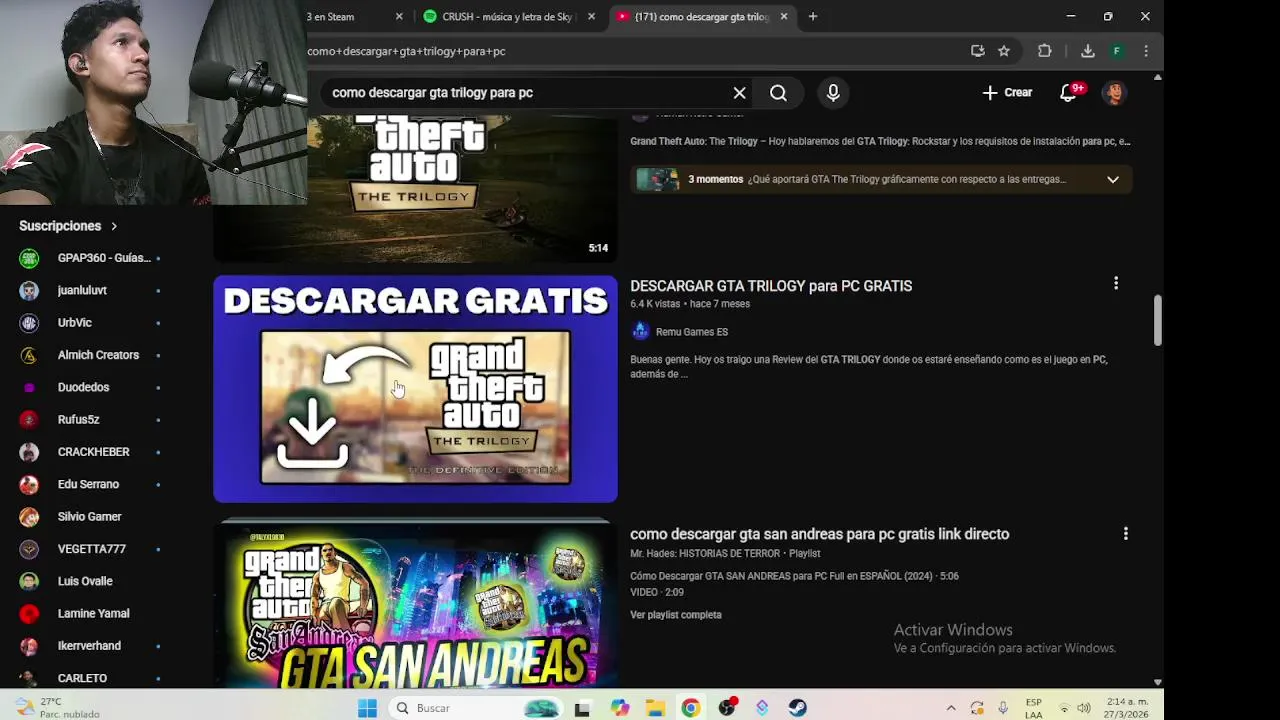
Task: Open Chrome extensions puzzle icon
Action: [1045, 51]
